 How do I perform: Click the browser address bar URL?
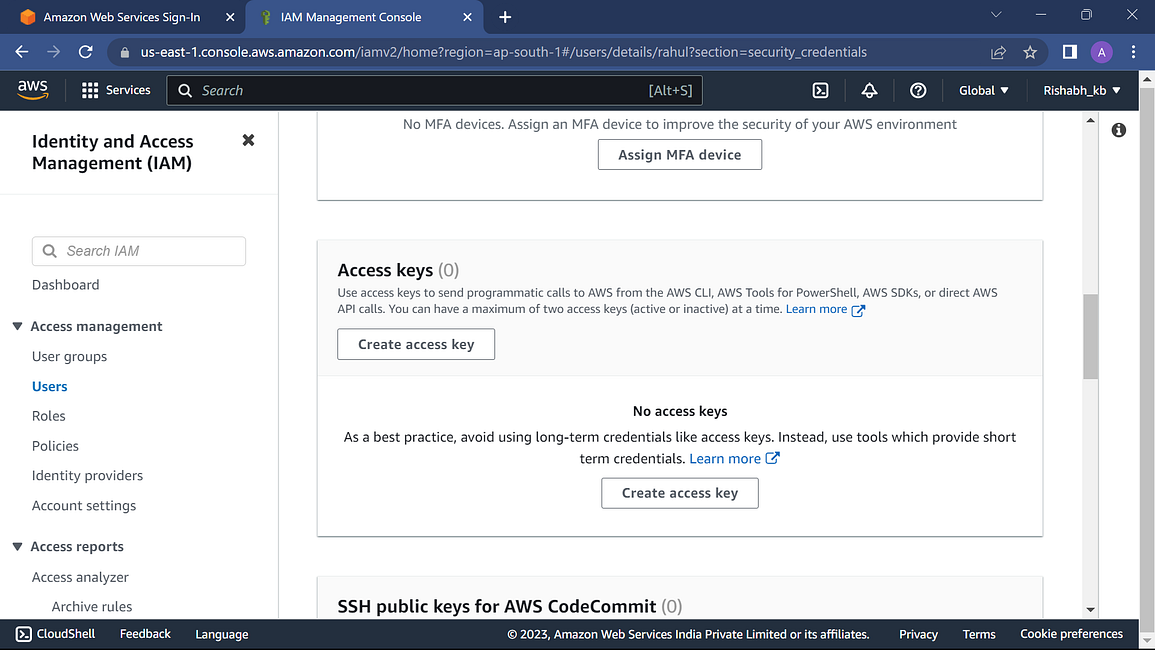click(504, 52)
